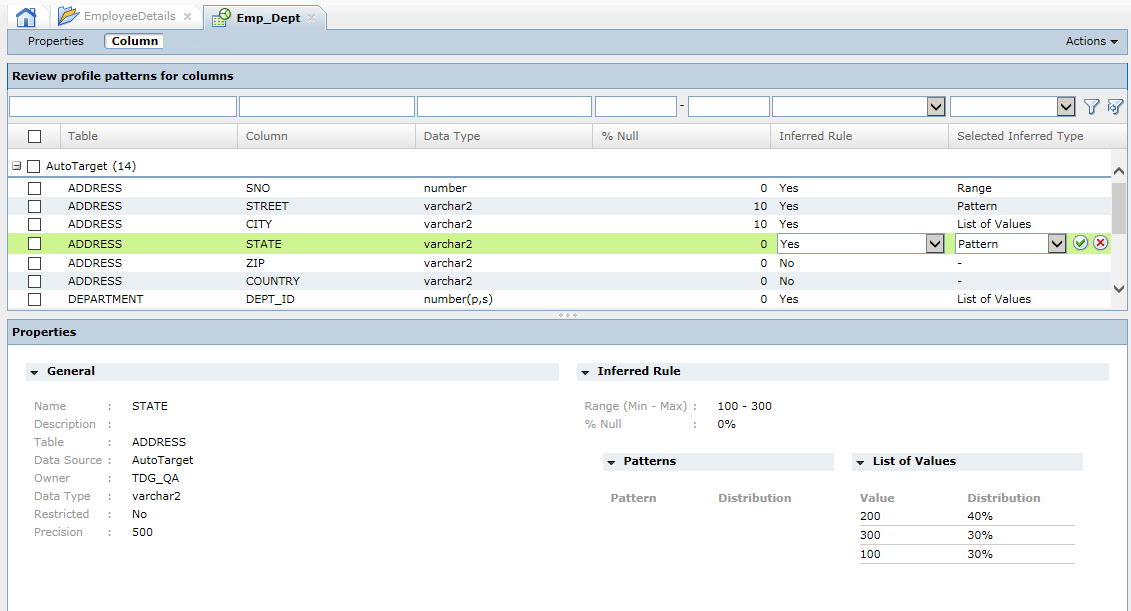Sort by the Data Type header
Image resolution: width=1131 pixels, height=611 pixels.
tap(503, 136)
